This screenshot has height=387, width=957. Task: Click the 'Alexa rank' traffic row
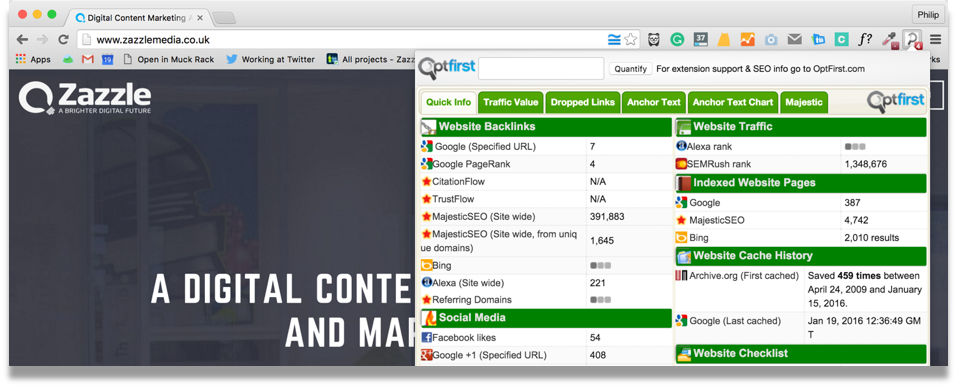[801, 146]
